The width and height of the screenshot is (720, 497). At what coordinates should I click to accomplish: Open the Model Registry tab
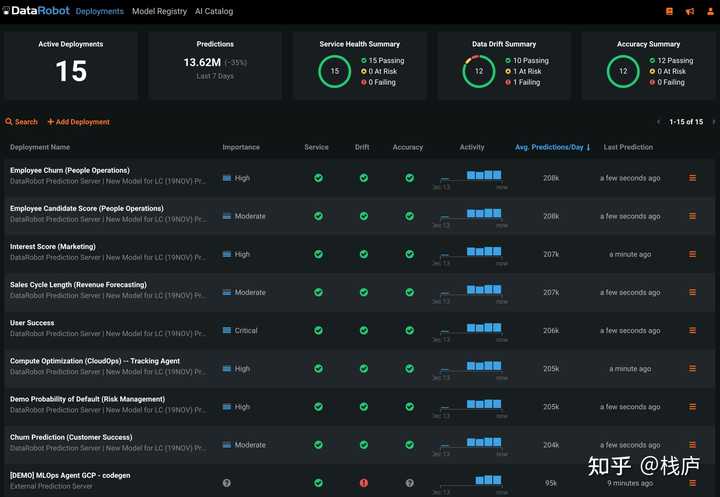159,11
